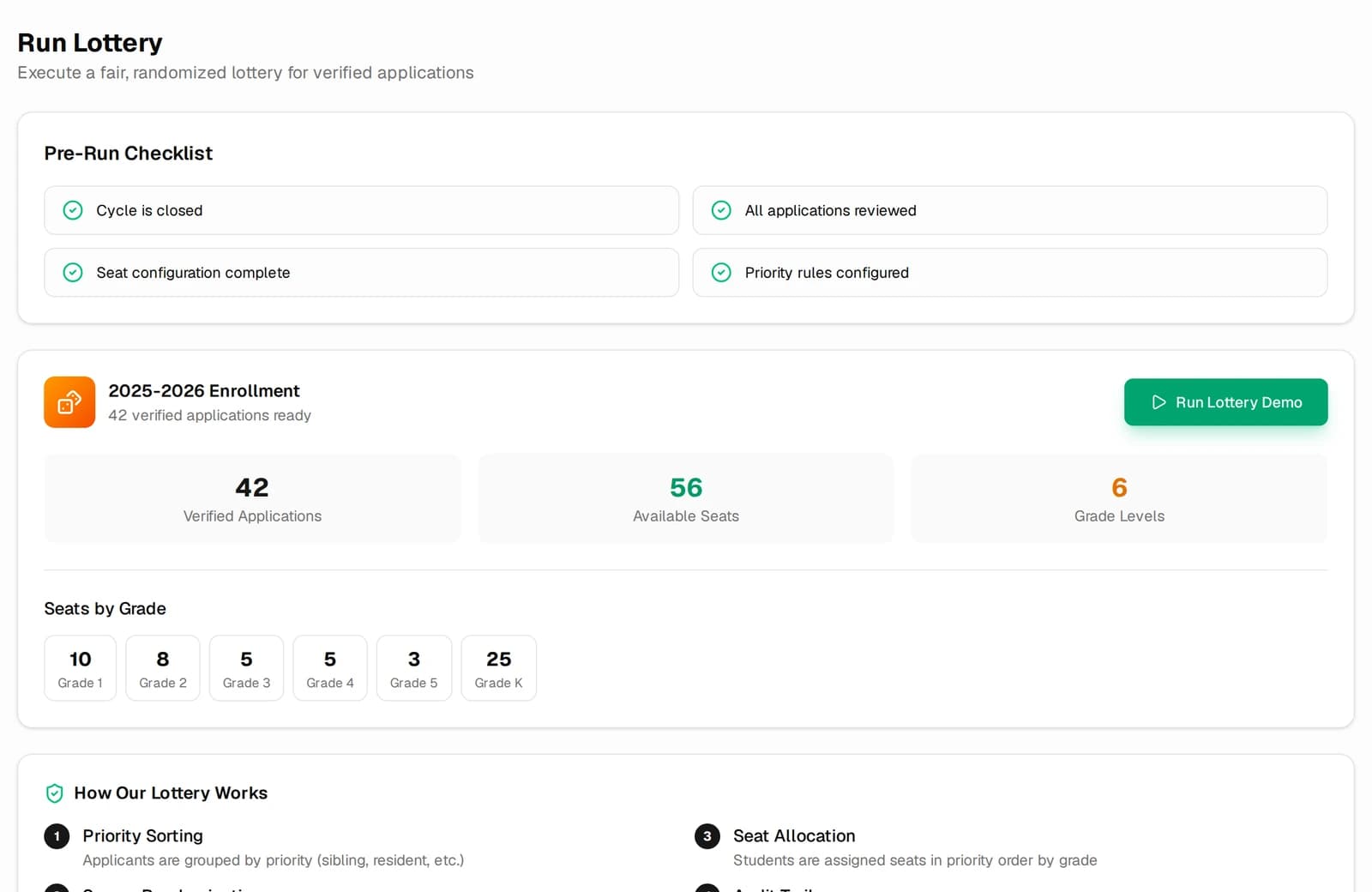Select the Grade 1 seats card
The width and height of the screenshot is (1372, 892).
coord(81,668)
